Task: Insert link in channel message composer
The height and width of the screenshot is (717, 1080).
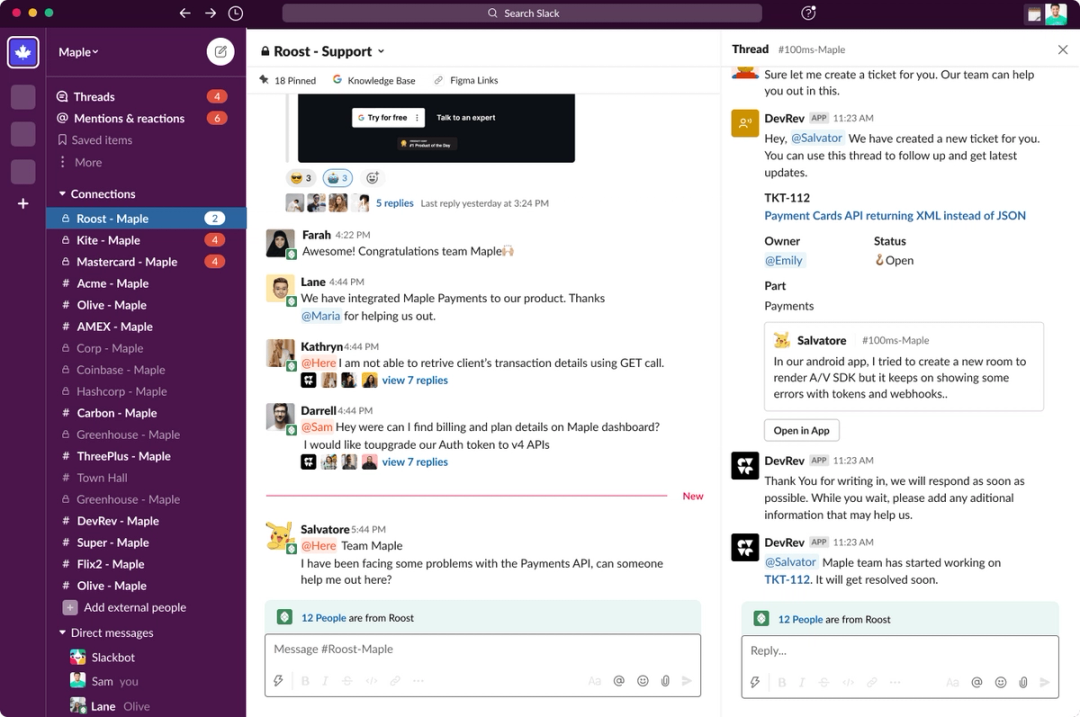Action: 395,680
